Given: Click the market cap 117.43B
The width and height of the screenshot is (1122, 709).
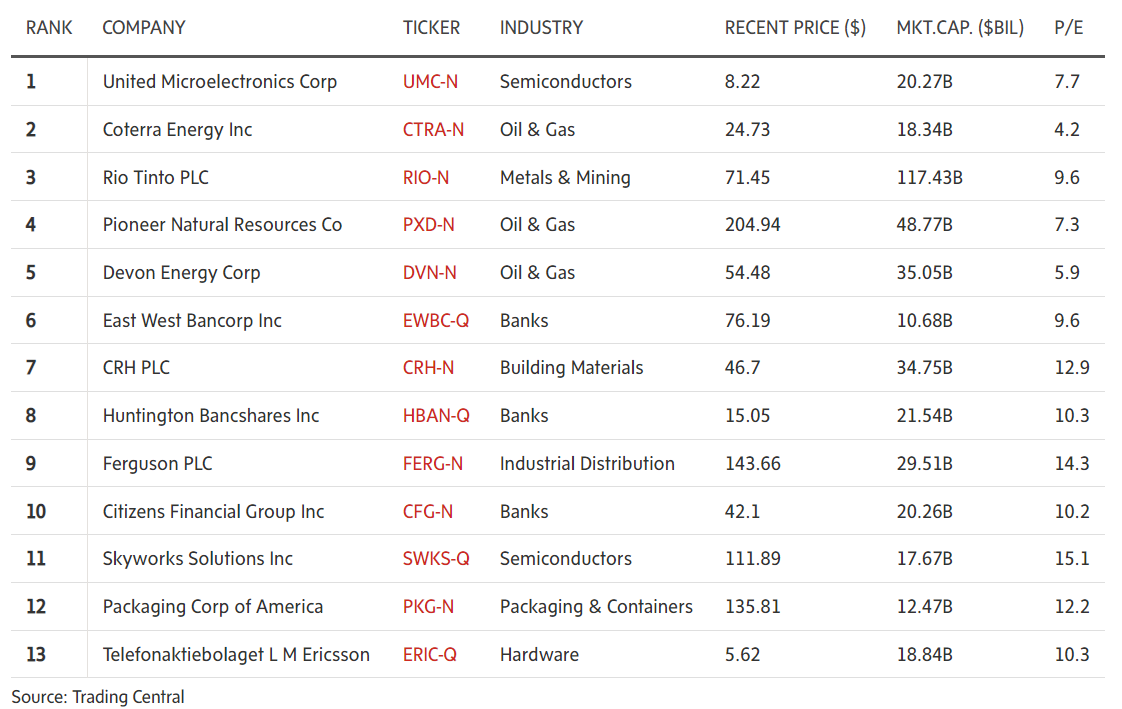Looking at the screenshot, I should tap(930, 177).
